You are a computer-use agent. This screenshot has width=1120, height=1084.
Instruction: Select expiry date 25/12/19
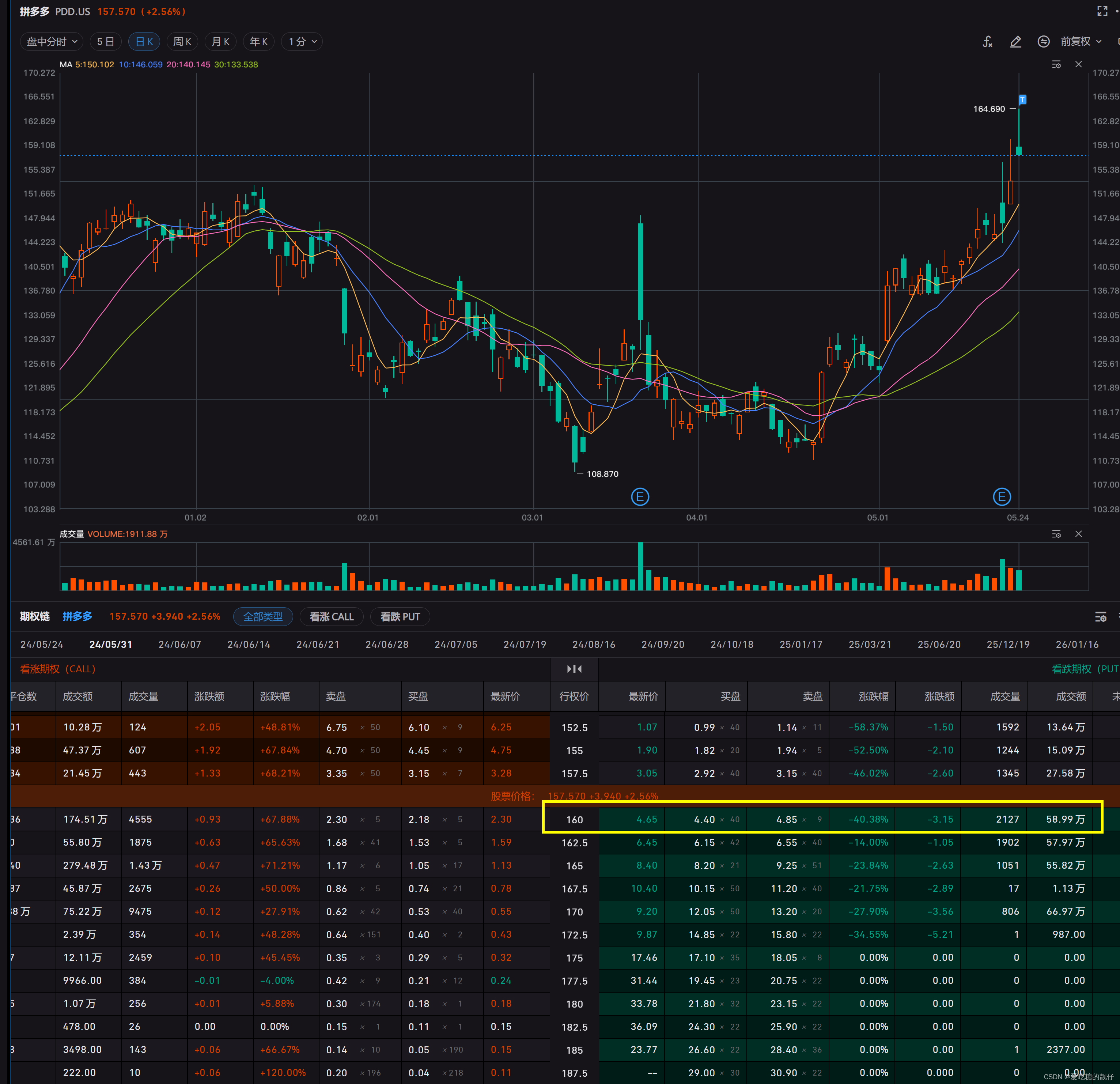pyautogui.click(x=1009, y=645)
